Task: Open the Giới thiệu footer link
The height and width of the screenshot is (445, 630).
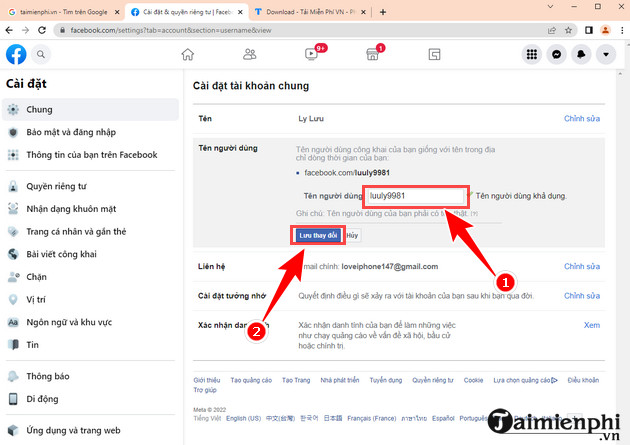Action: coord(207,380)
